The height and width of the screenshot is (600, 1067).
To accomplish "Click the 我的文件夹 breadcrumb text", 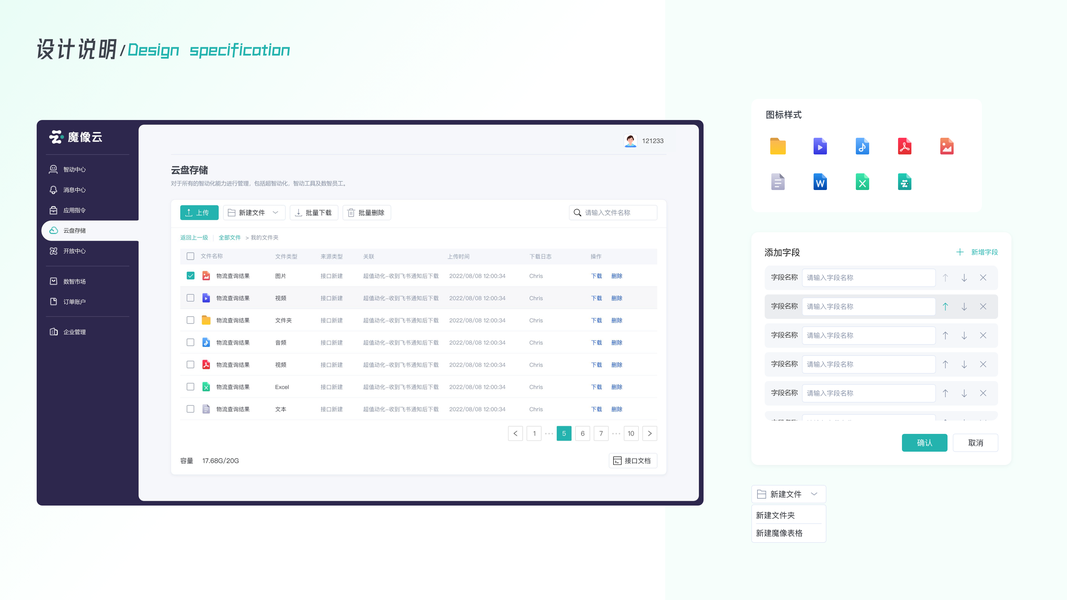I will click(x=265, y=237).
